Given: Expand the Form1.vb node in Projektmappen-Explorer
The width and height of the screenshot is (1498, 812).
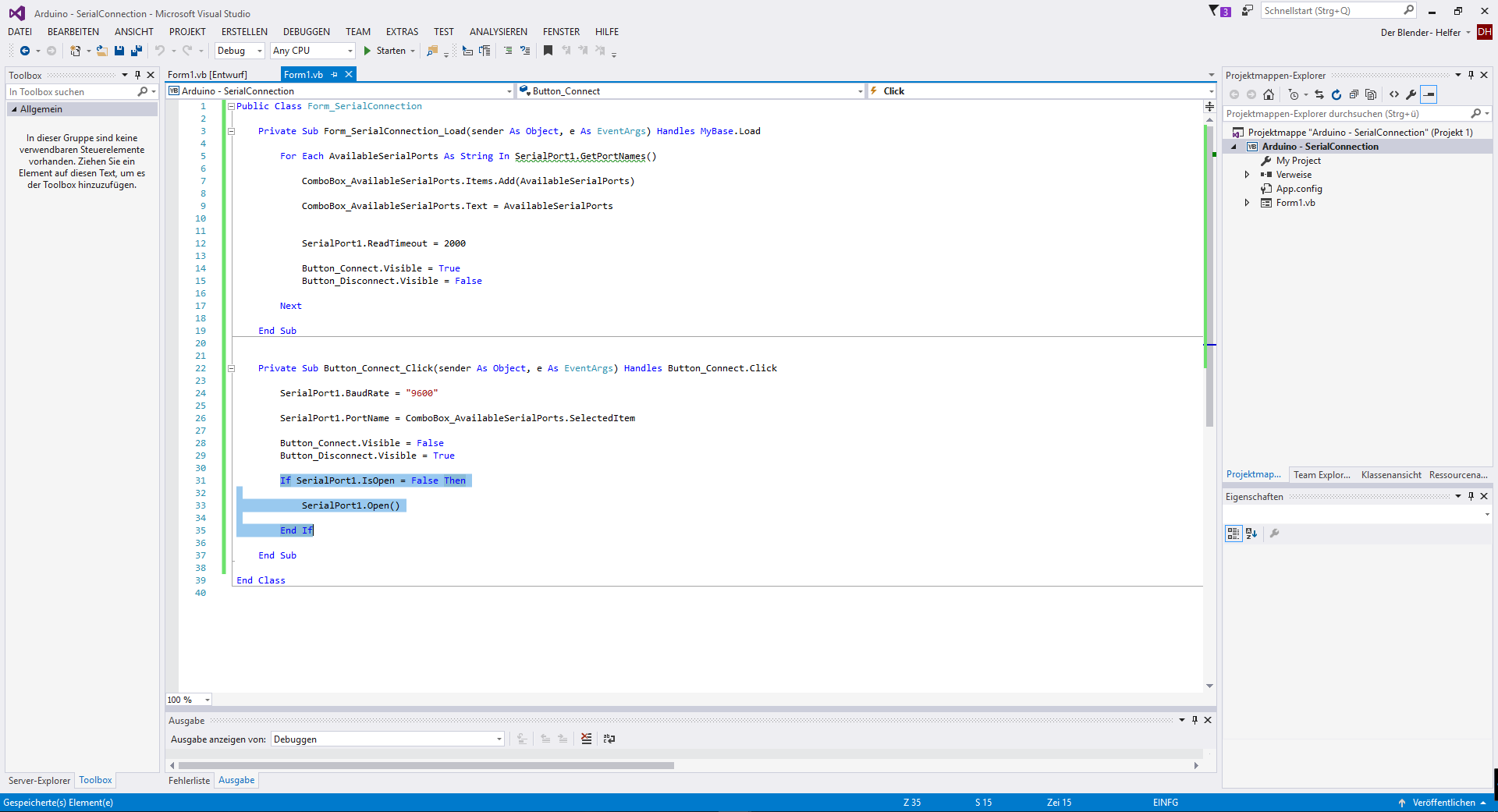Looking at the screenshot, I should tap(1247, 202).
